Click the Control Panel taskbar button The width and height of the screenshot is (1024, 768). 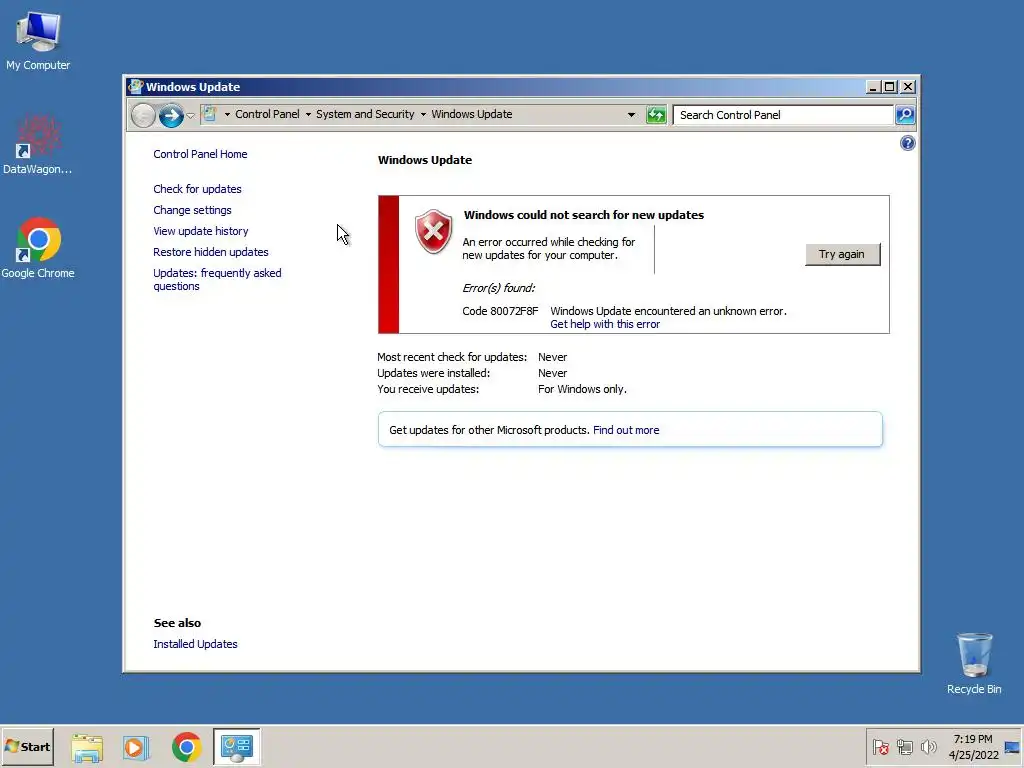tap(236, 747)
